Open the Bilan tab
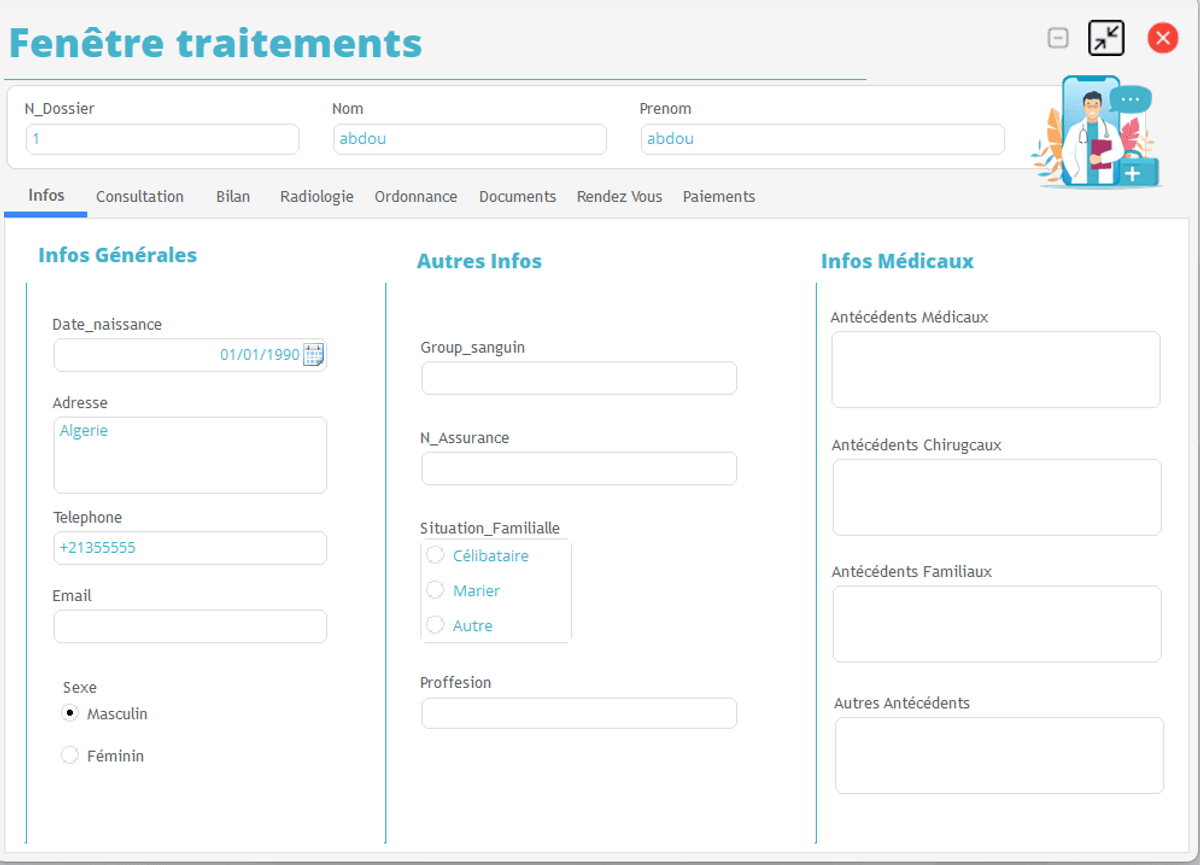This screenshot has height=865, width=1200. (233, 197)
